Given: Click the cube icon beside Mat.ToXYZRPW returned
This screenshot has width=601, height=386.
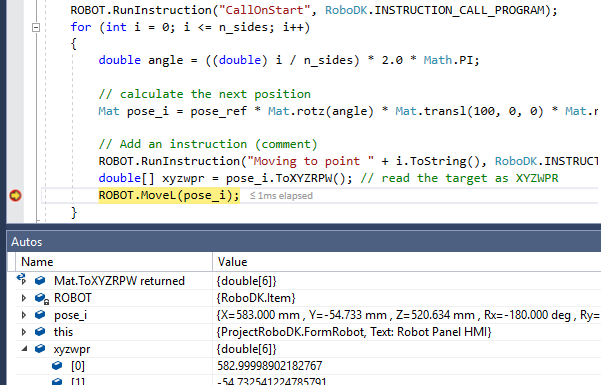Looking at the screenshot, I should tap(40, 281).
